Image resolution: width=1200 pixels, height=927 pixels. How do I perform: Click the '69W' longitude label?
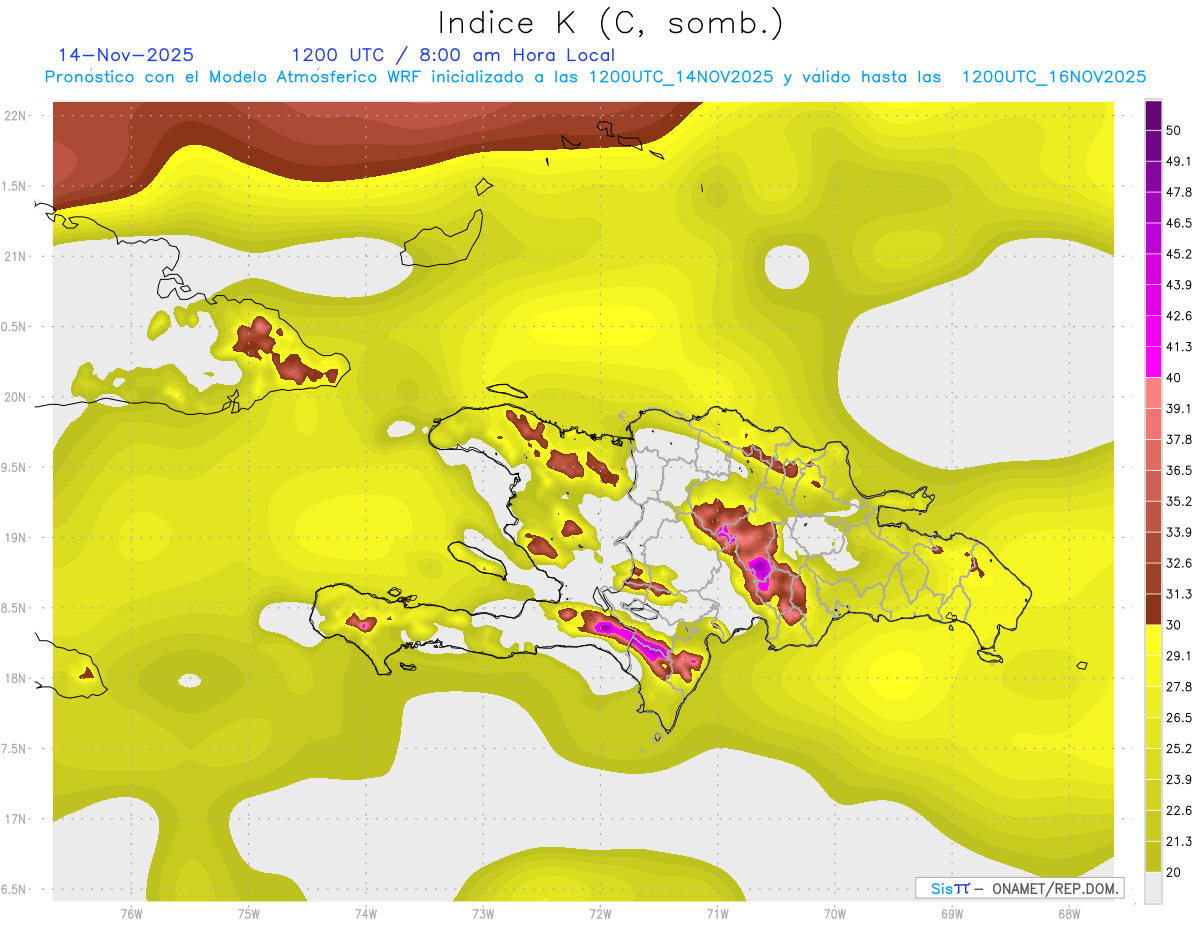(x=951, y=914)
